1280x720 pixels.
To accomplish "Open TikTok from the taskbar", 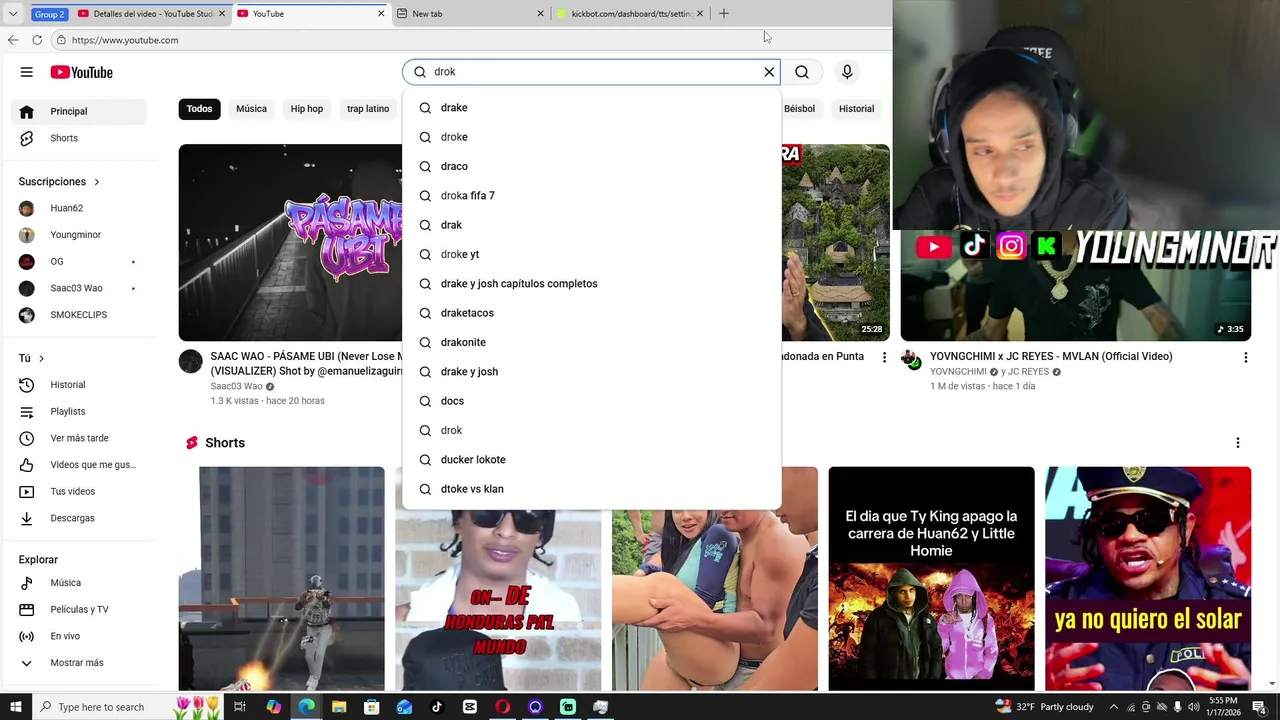I will [437, 707].
